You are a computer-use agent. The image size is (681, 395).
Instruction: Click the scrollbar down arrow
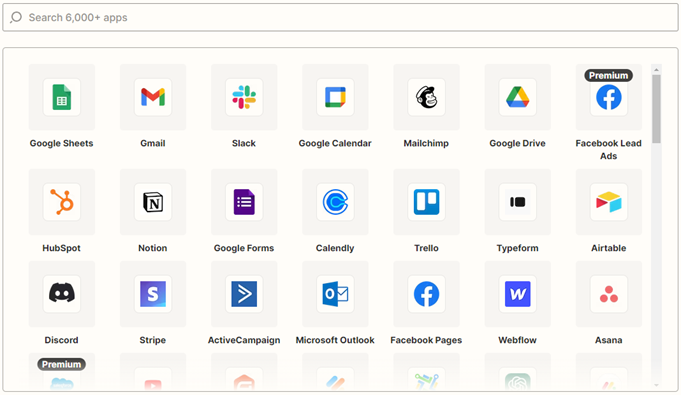click(x=656, y=385)
